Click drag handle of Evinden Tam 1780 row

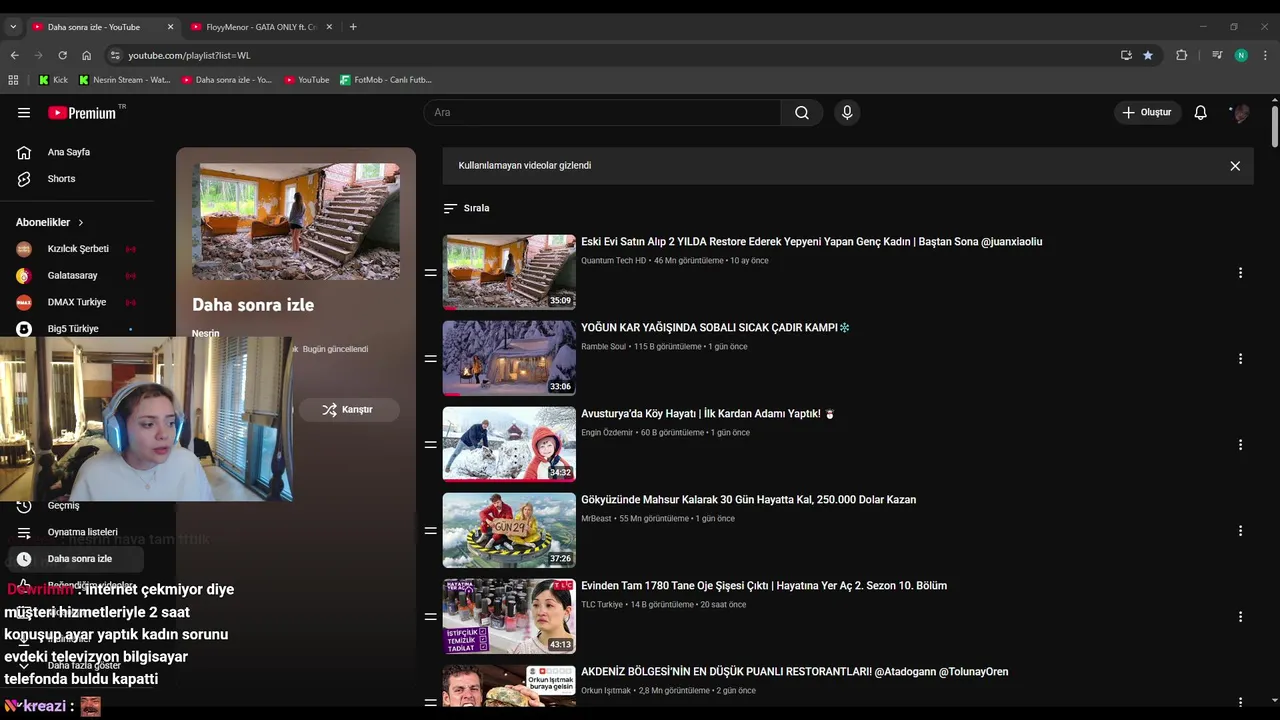tap(431, 617)
